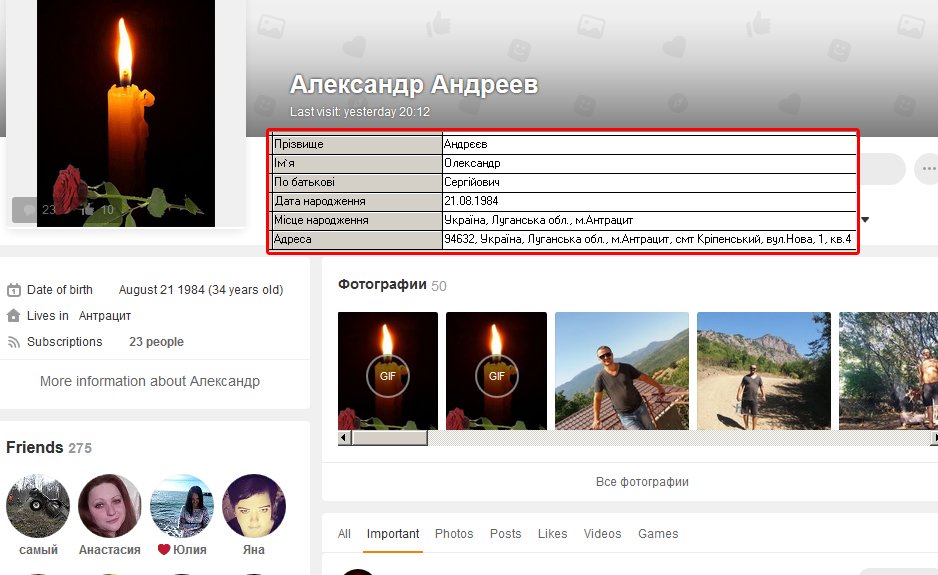The height and width of the screenshot is (575, 938).
Task: Switch to the Videos feed tab
Action: point(602,534)
